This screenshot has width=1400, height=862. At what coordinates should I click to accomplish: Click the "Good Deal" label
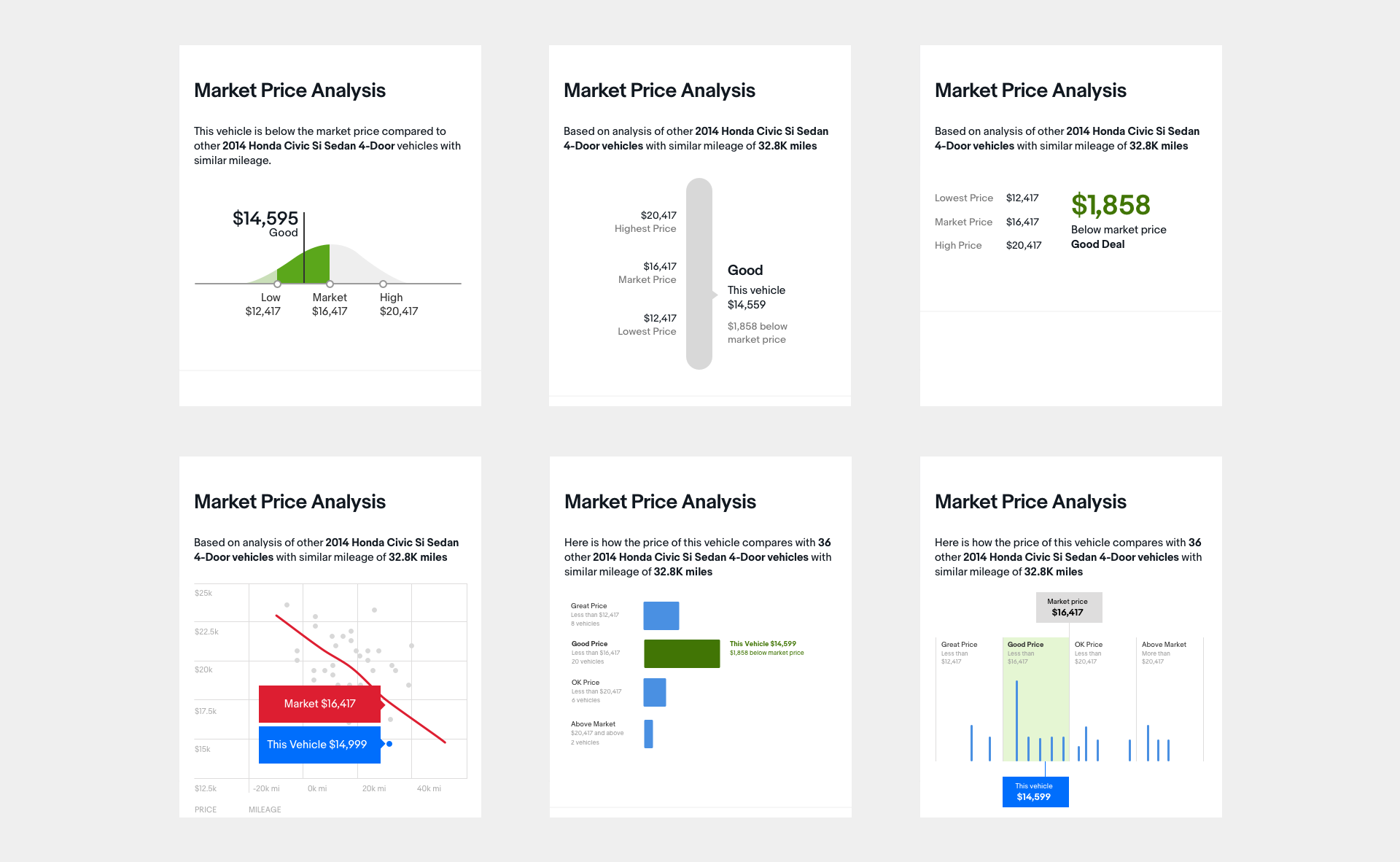[x=1097, y=244]
